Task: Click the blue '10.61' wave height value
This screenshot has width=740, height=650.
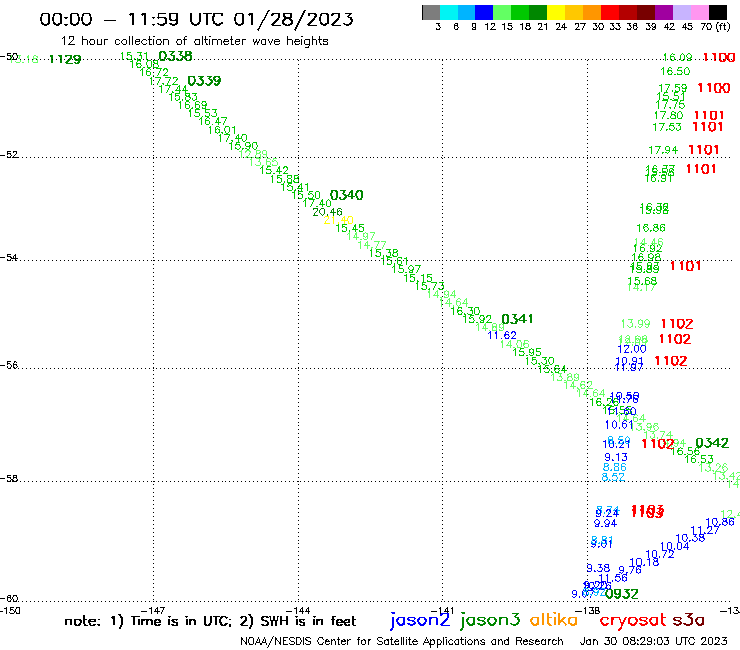Action: click(x=619, y=425)
